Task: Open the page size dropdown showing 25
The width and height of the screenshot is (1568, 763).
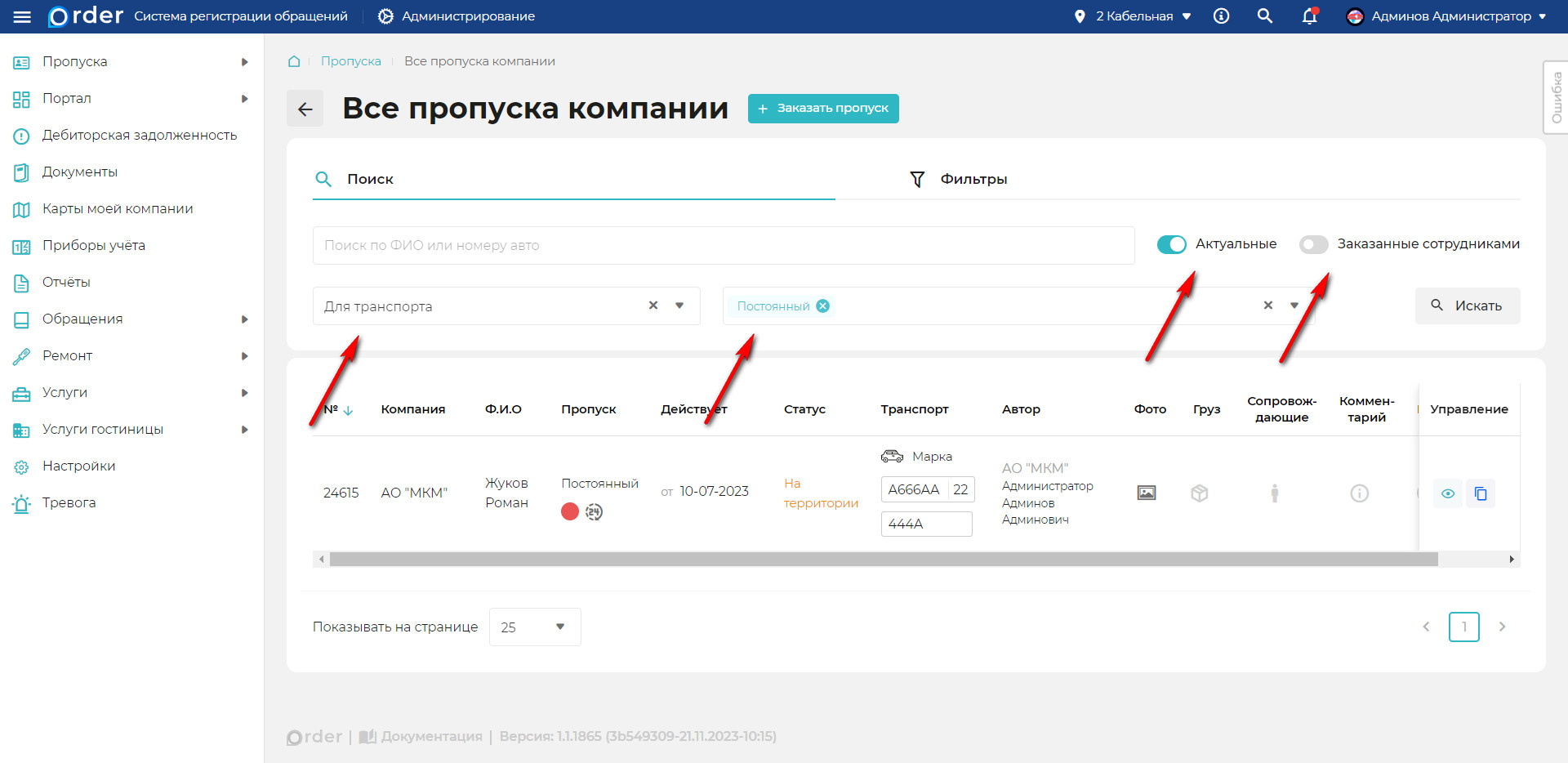Action: point(534,627)
